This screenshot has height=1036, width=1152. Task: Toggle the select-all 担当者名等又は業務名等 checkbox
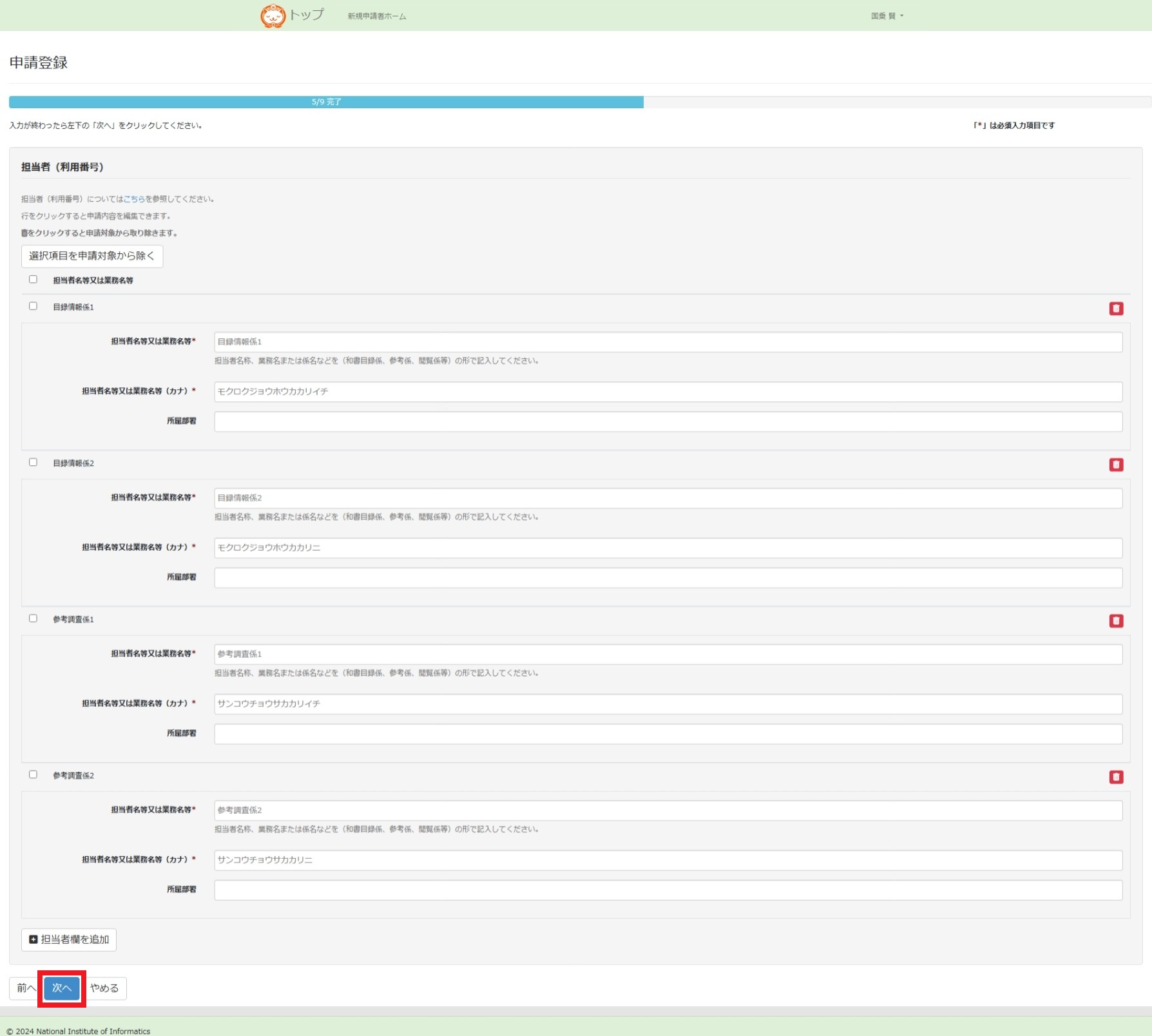coord(33,280)
